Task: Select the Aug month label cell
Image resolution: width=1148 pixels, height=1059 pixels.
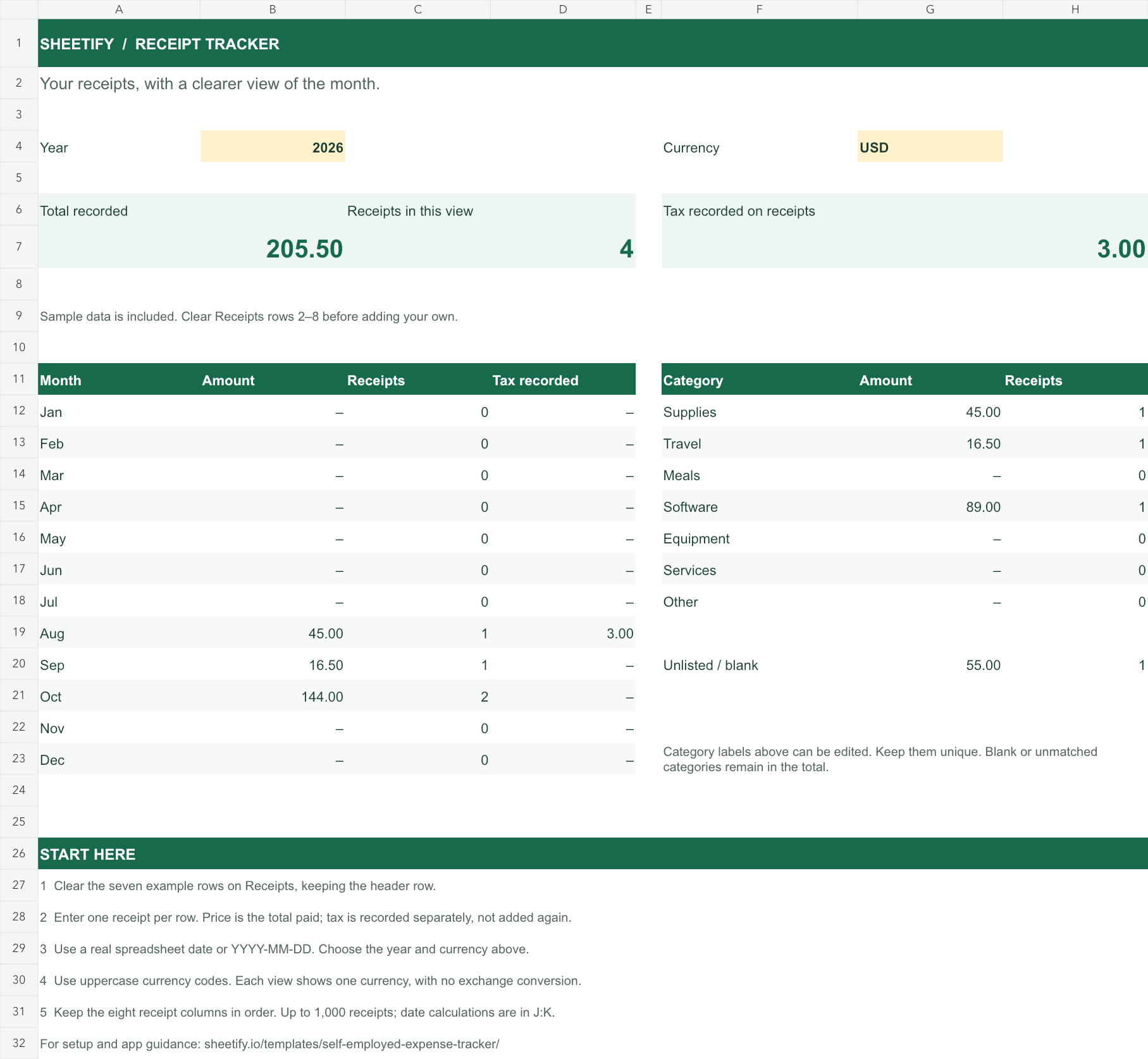Action: point(119,633)
